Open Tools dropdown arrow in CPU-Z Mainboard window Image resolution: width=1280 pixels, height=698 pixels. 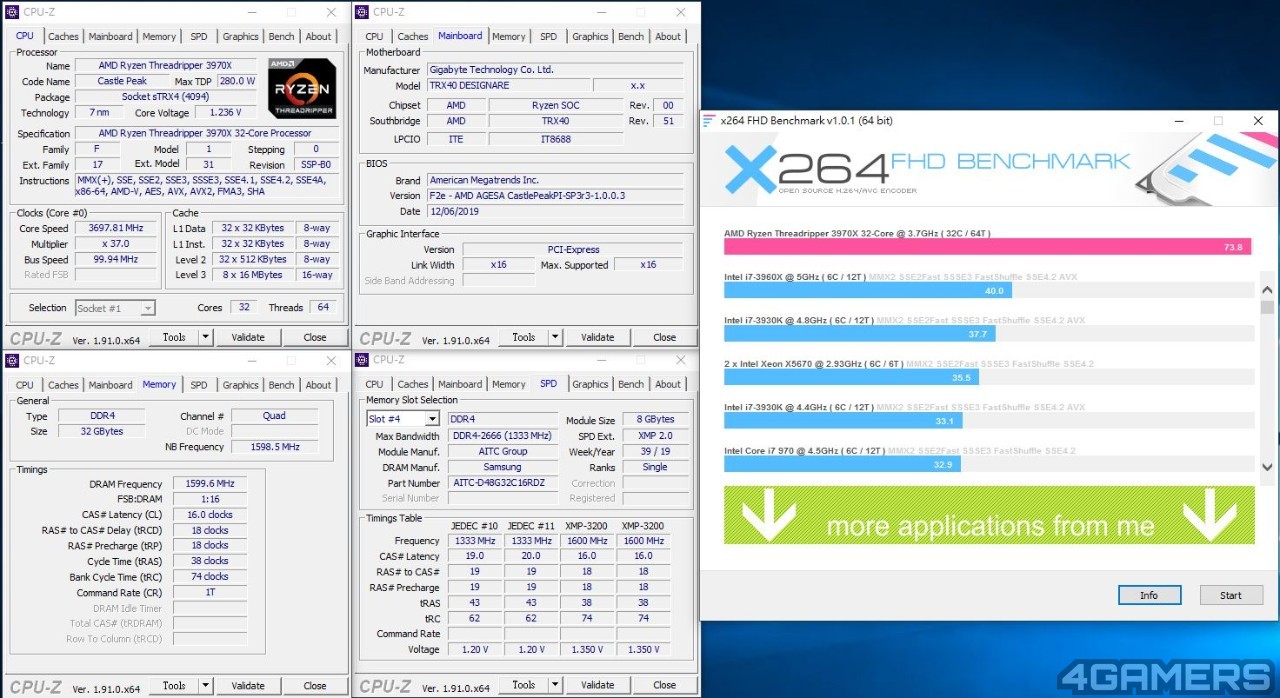click(556, 337)
